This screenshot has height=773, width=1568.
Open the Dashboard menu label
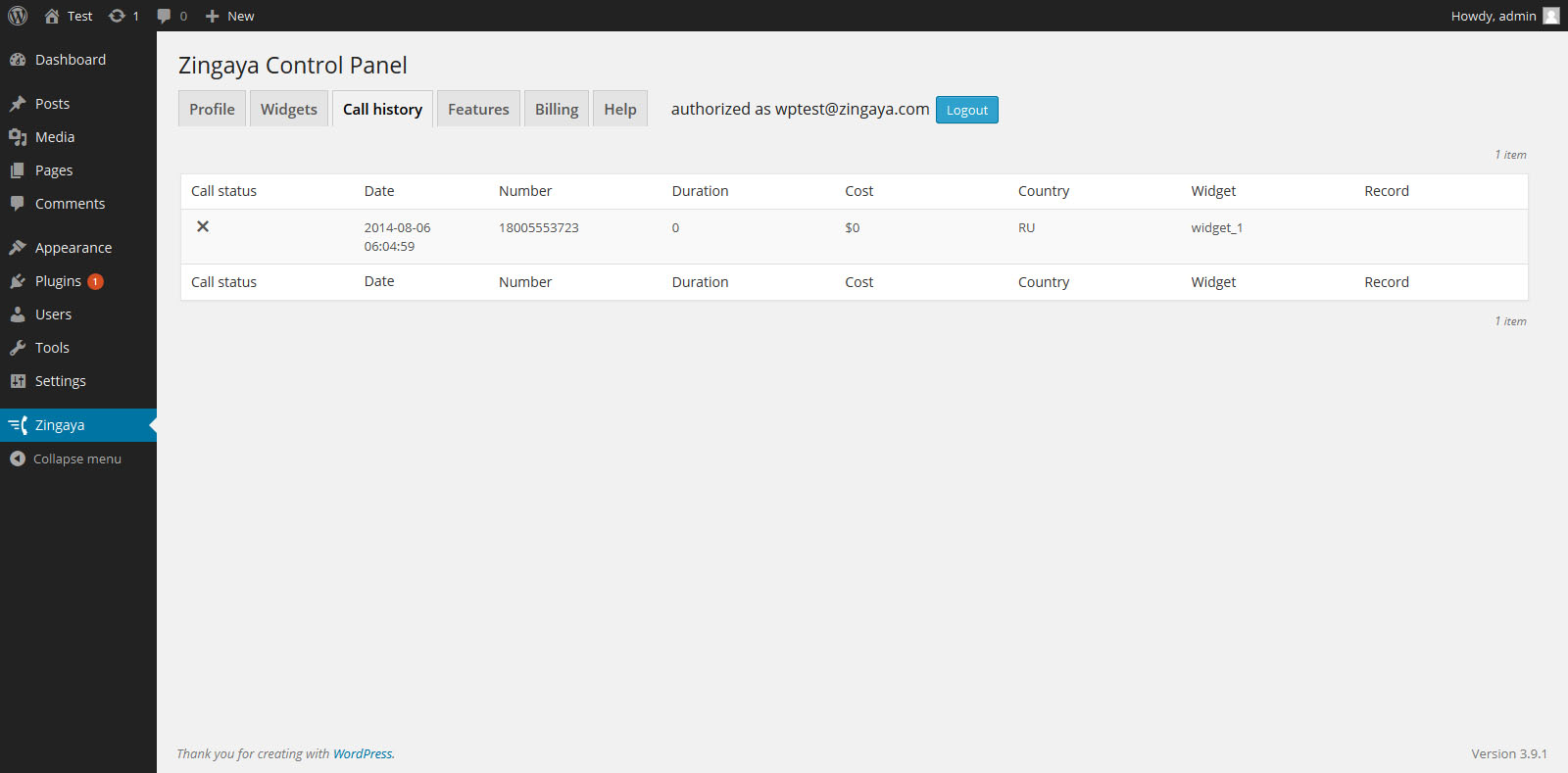point(71,60)
